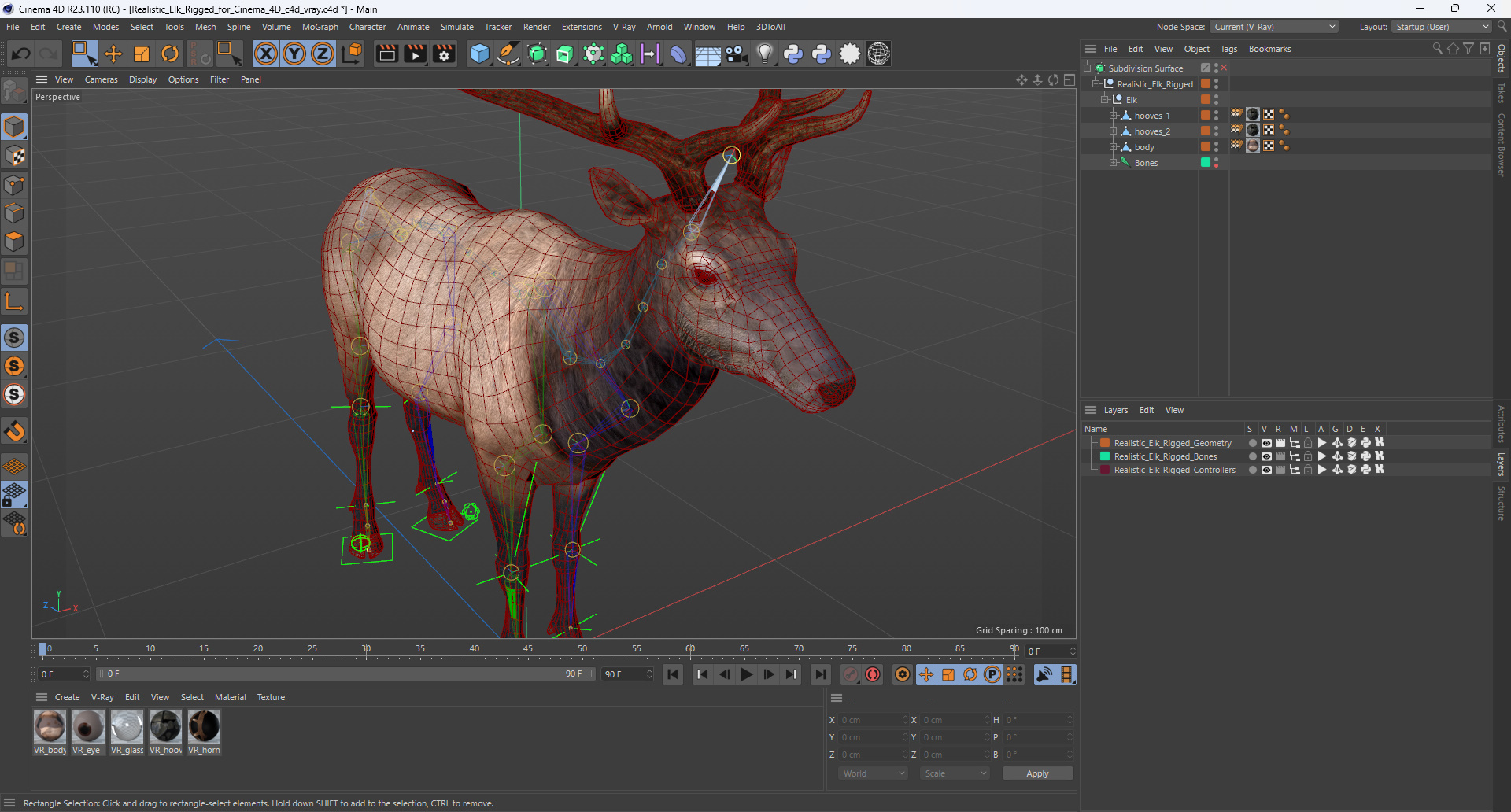
Task: Click viewport maximize icon
Action: [1069, 79]
